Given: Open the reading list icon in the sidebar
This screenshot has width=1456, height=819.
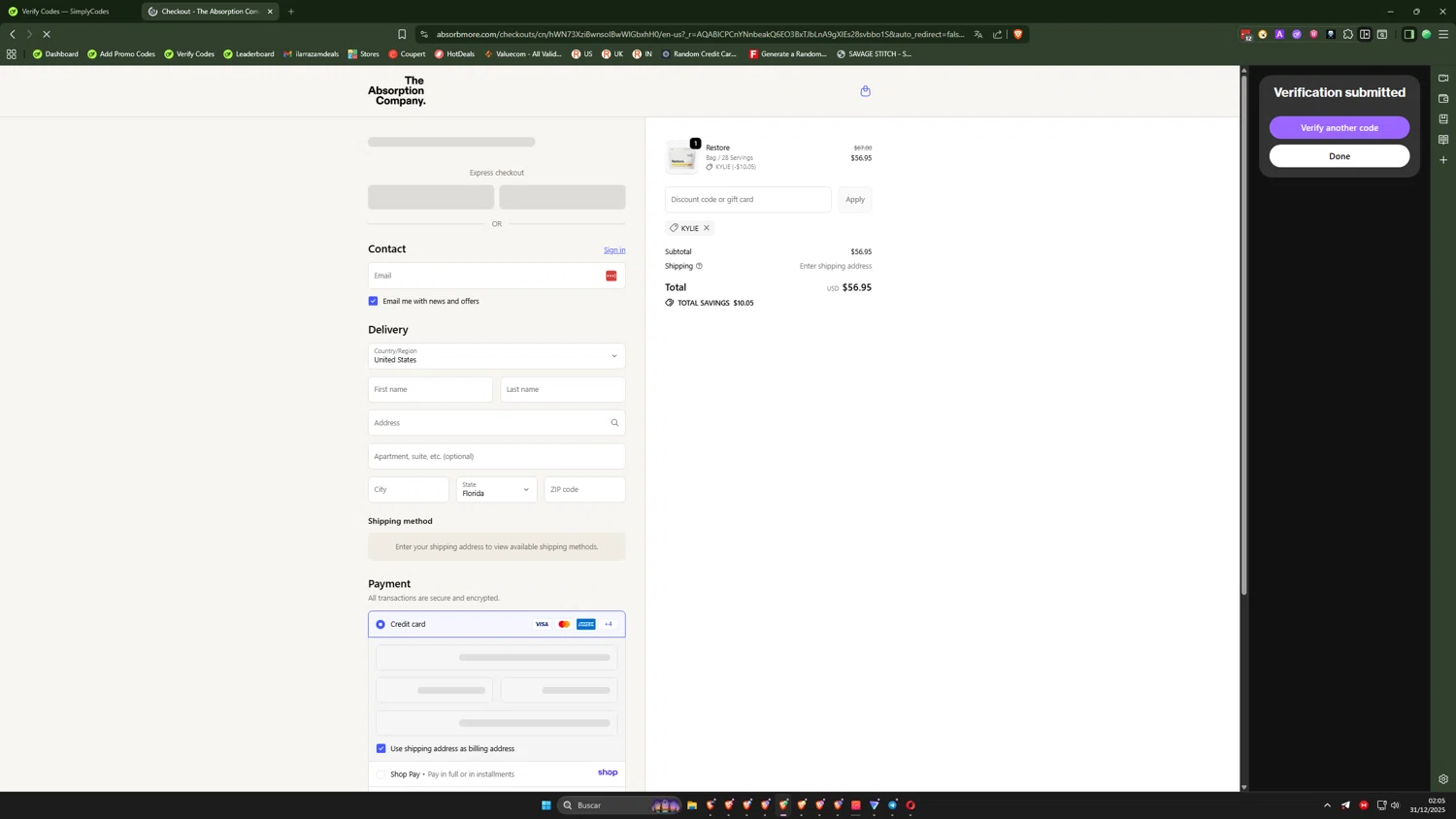Looking at the screenshot, I should [x=1443, y=140].
